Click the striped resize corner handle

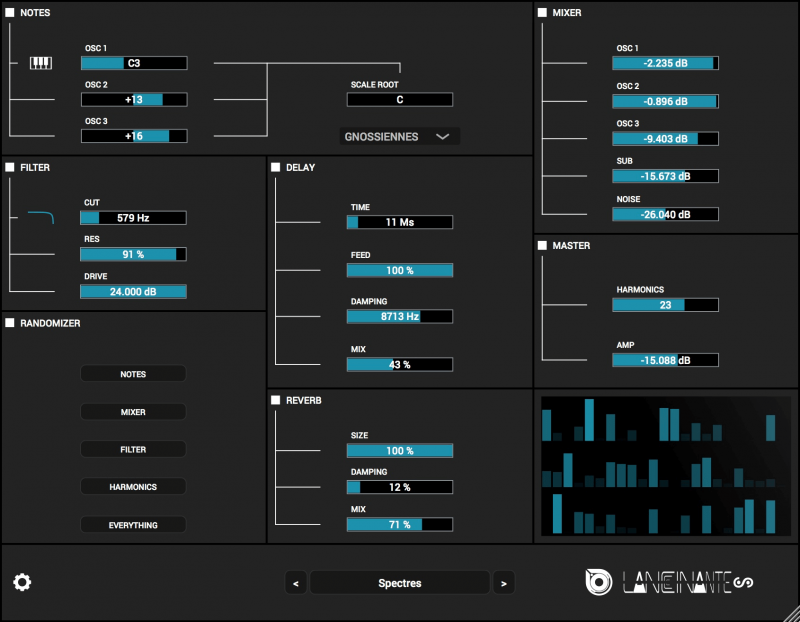(x=789, y=611)
